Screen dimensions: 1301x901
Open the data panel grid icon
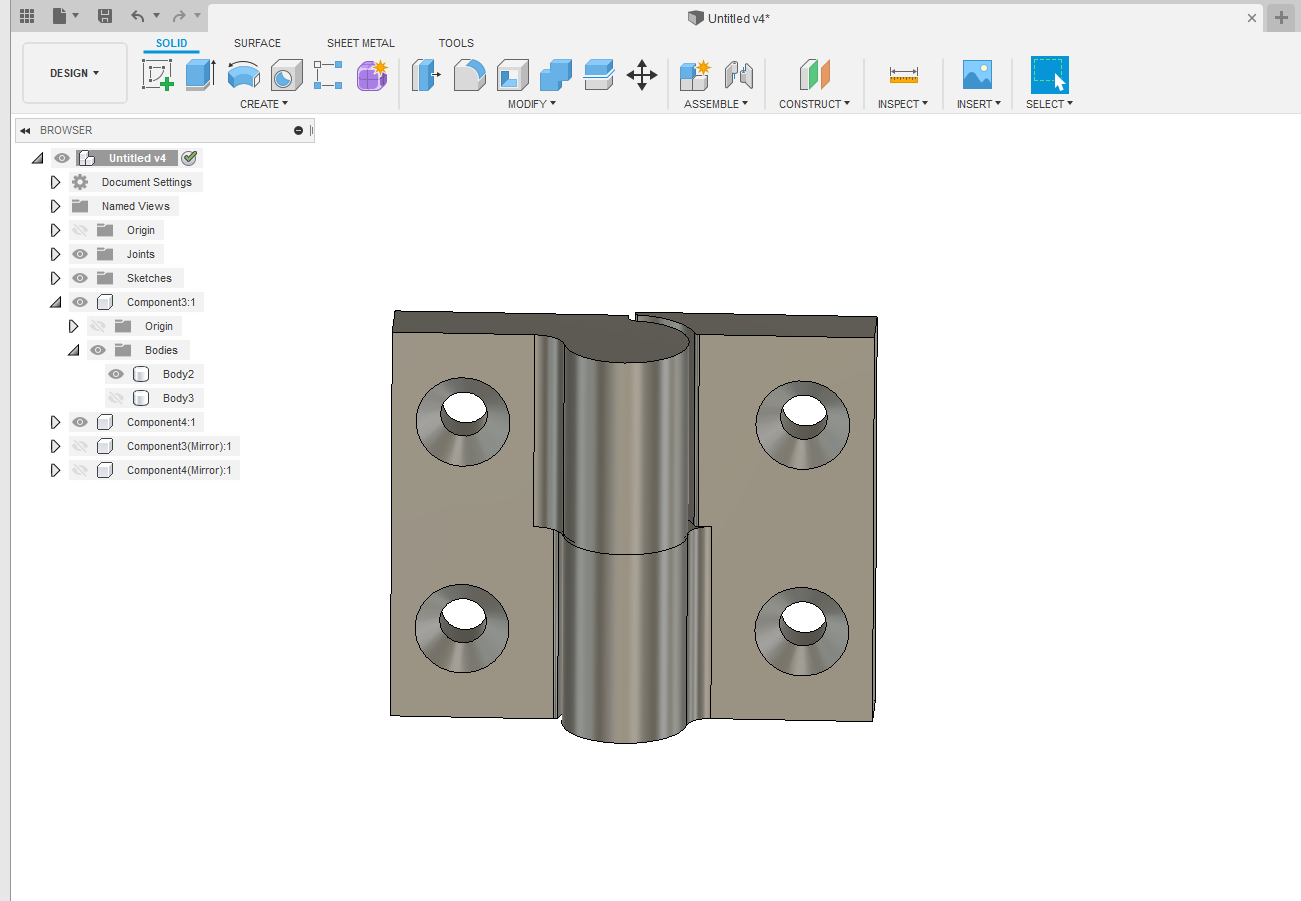click(x=27, y=16)
